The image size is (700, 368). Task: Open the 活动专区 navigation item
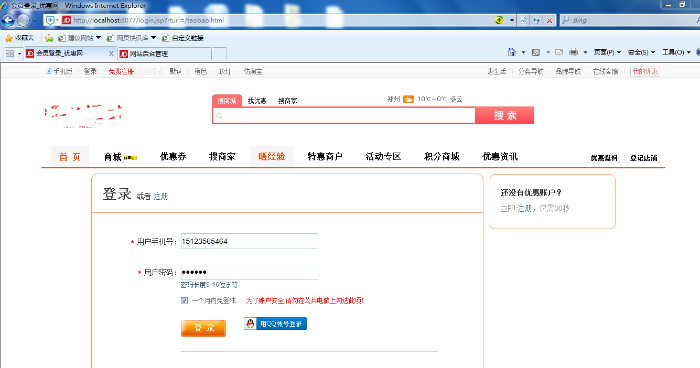pyautogui.click(x=383, y=157)
